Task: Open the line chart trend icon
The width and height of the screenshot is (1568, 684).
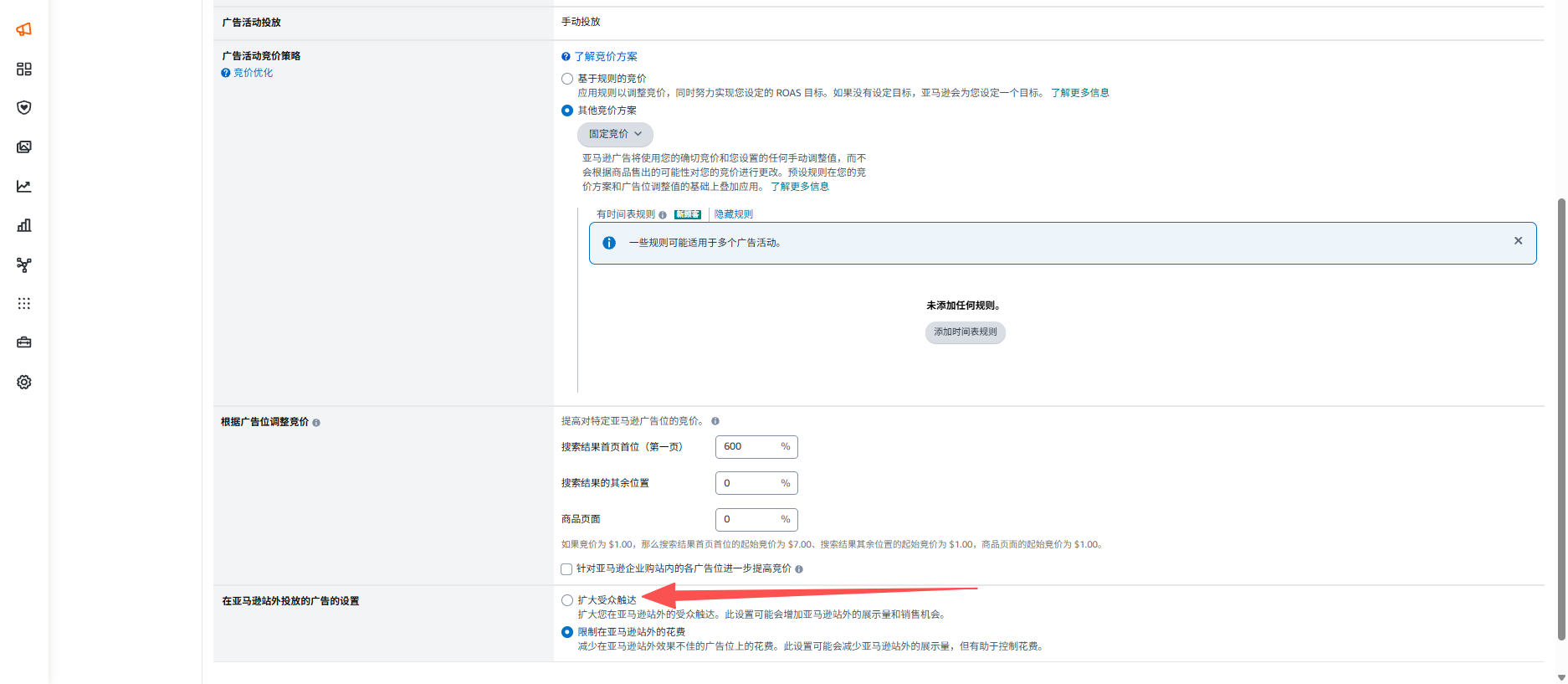Action: (x=24, y=186)
